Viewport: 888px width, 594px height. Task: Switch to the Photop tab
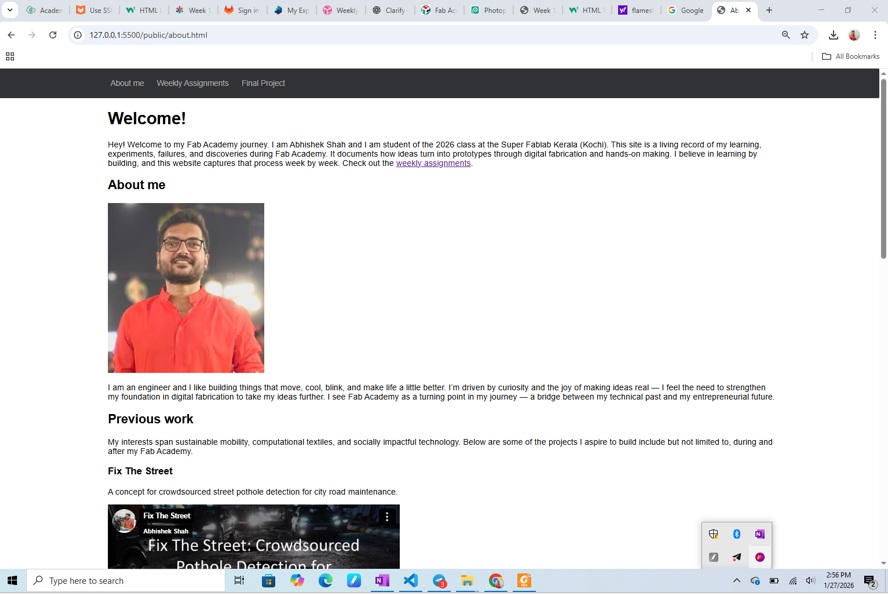coord(488,10)
